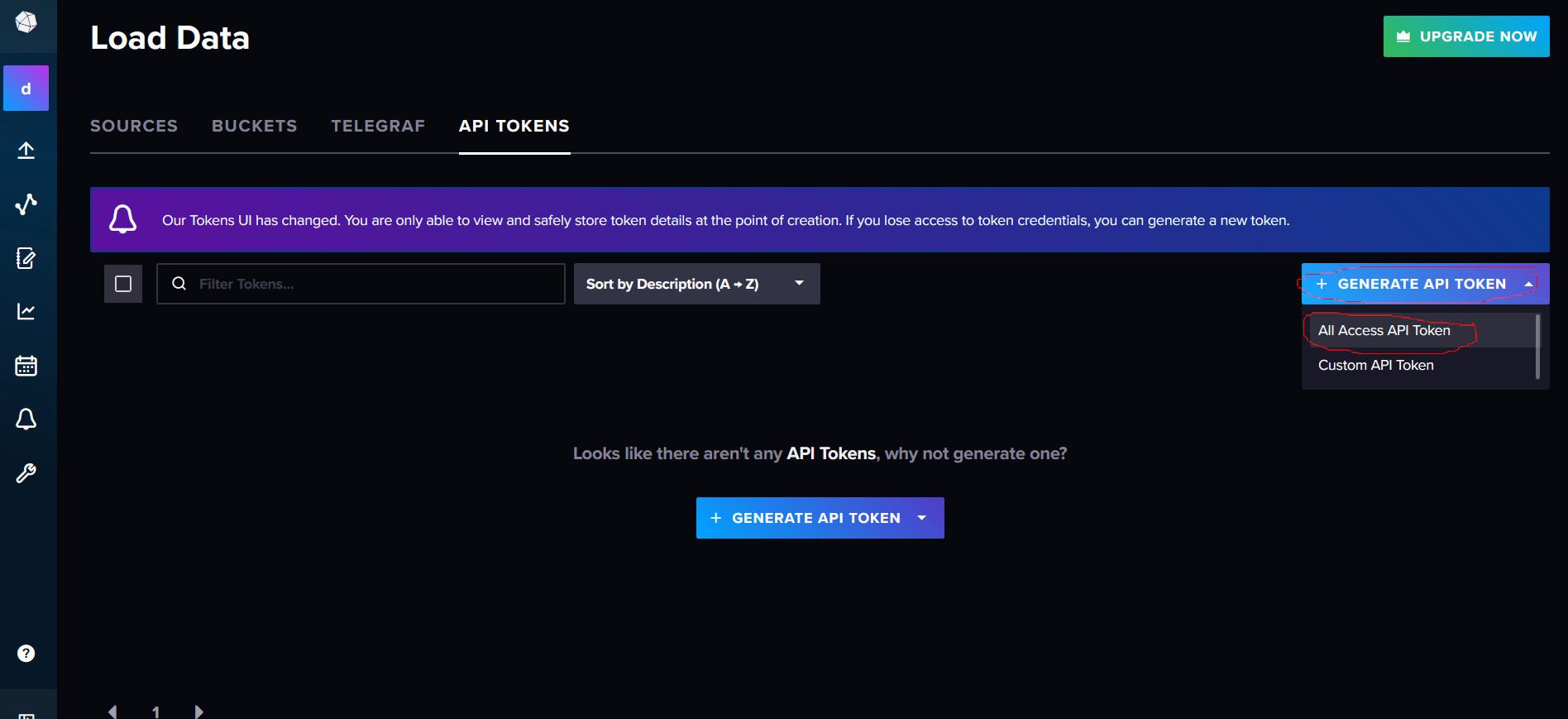Open the Settings wrench icon
The image size is (1568, 719).
click(x=26, y=473)
